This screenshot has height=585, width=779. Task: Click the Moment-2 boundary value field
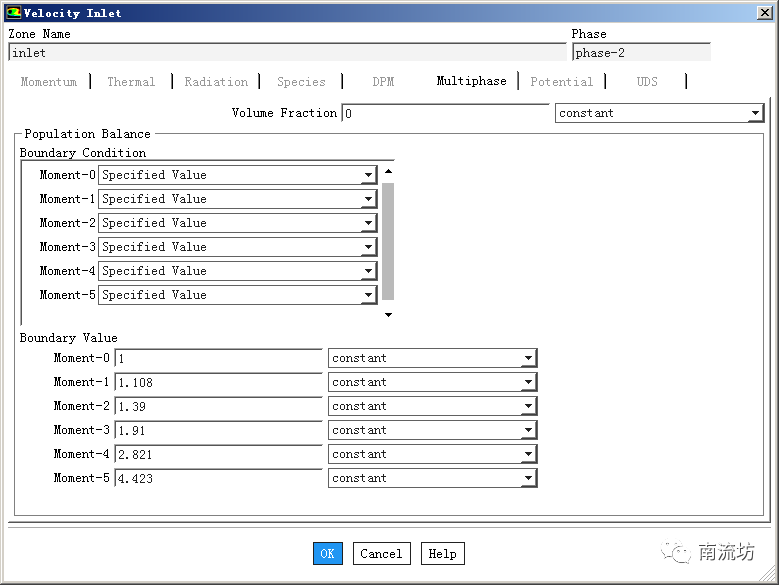coord(218,406)
